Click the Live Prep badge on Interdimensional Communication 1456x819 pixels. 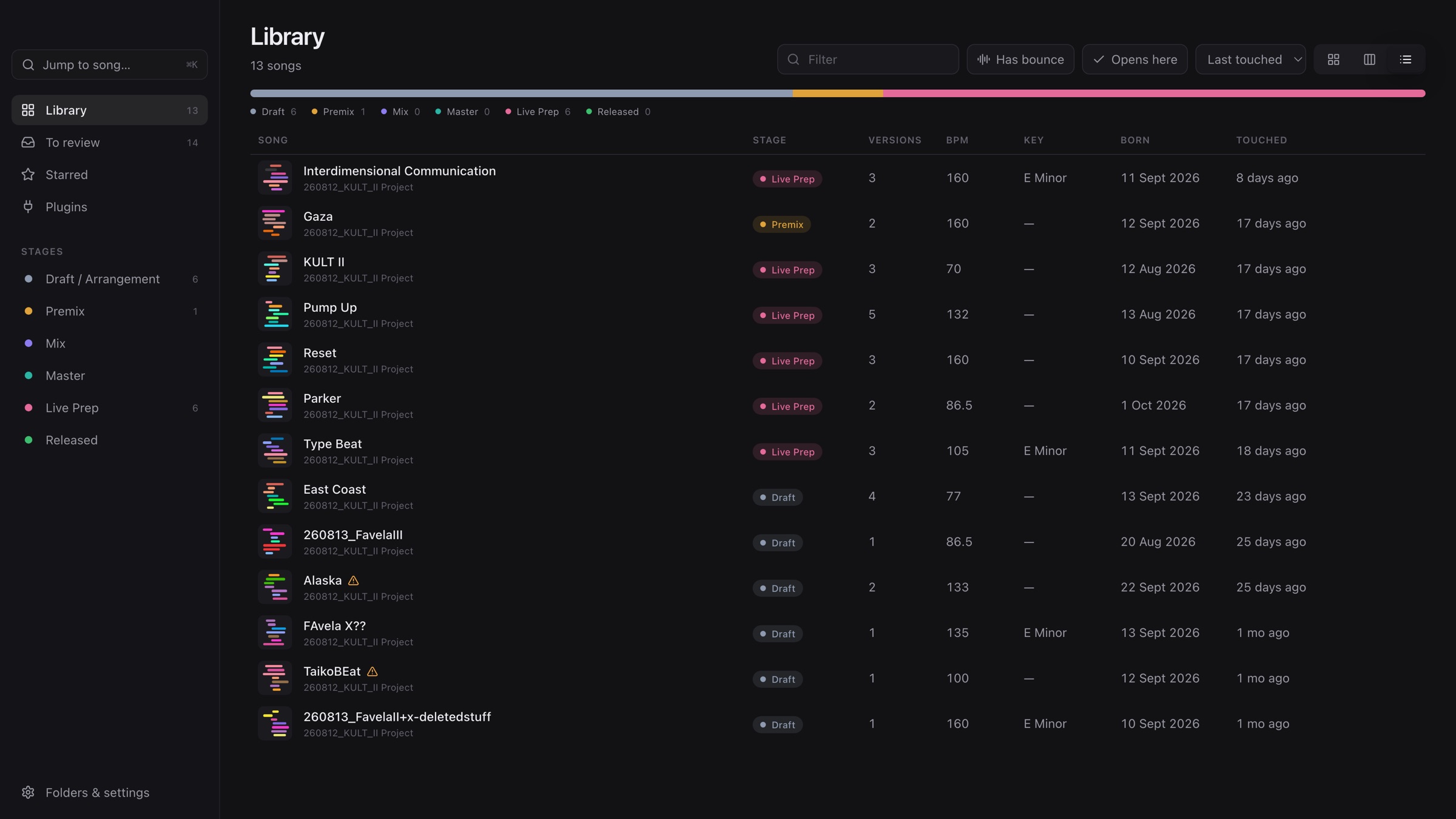pos(787,179)
